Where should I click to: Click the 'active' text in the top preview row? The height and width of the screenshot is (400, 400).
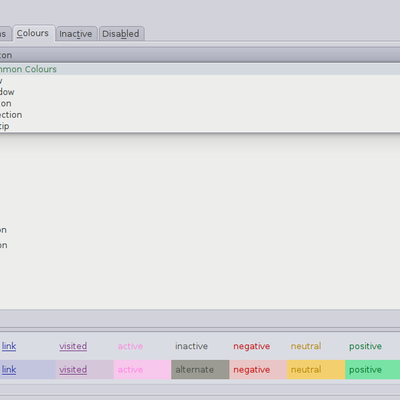tap(130, 346)
